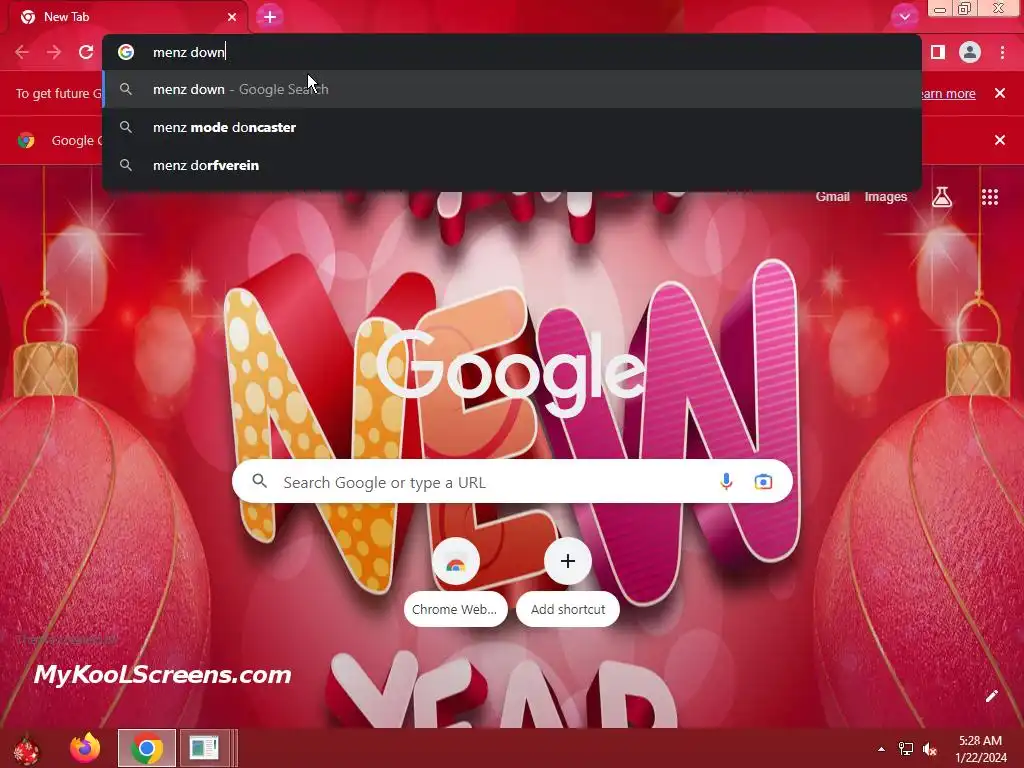This screenshot has width=1024, height=768.
Task: Click the Chrome taskbar button
Action: click(147, 748)
